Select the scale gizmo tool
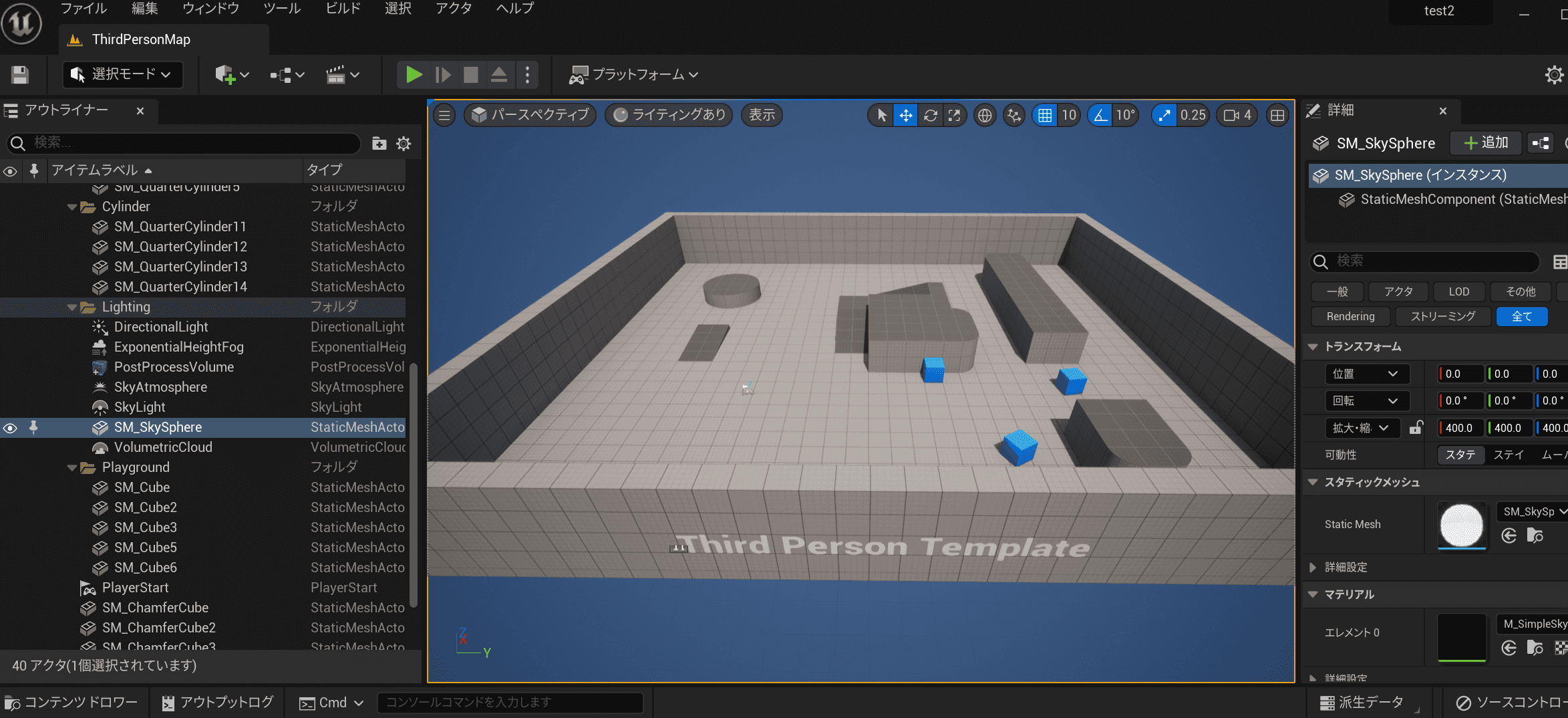1568x718 pixels. [x=954, y=116]
